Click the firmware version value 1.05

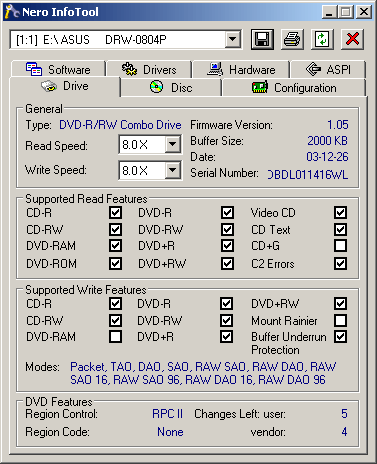coord(338,125)
